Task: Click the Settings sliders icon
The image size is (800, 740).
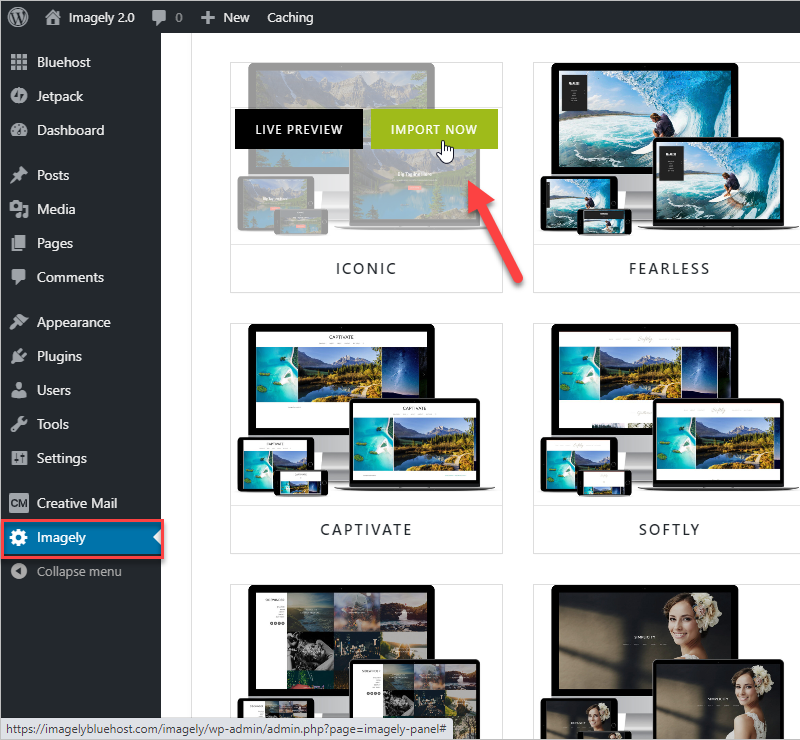Action: click(19, 458)
